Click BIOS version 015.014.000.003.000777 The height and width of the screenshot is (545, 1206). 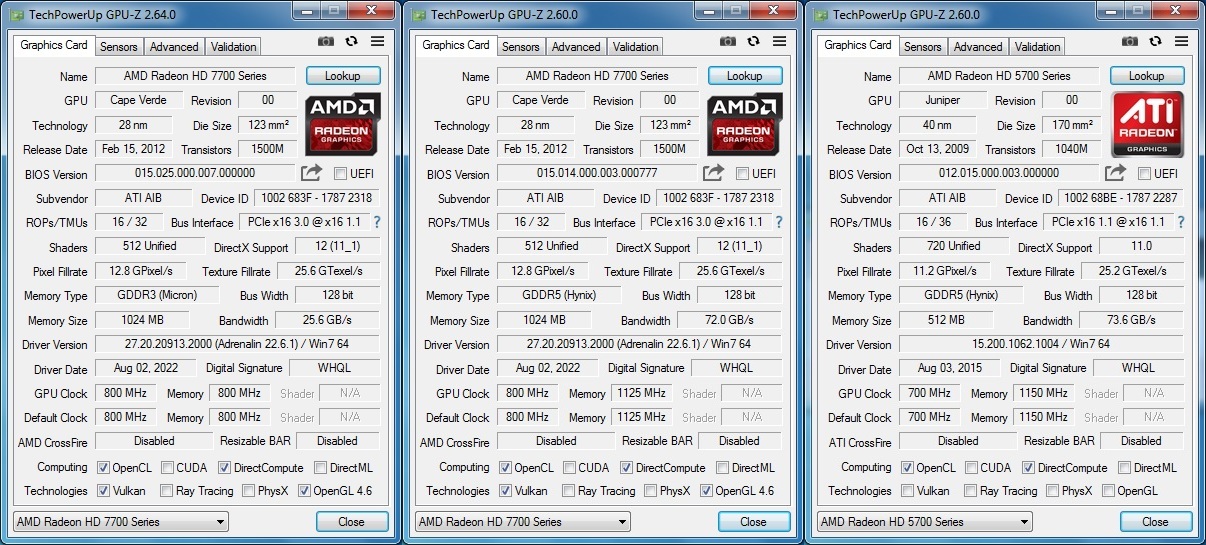[597, 173]
